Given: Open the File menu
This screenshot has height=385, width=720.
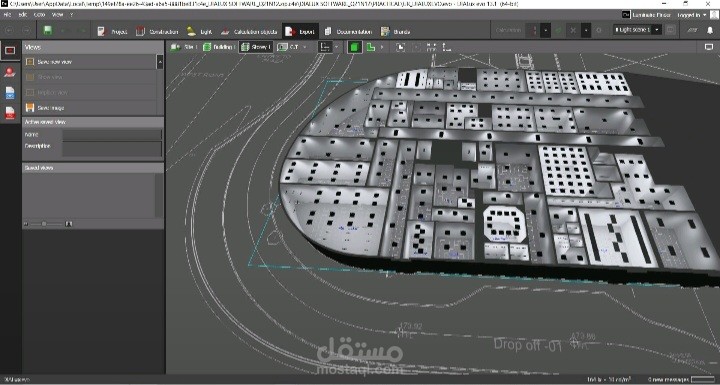Looking at the screenshot, I should coord(7,15).
